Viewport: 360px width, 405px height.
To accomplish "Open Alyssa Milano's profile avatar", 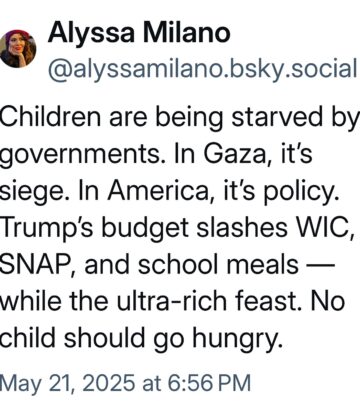I will (x=18, y=49).
